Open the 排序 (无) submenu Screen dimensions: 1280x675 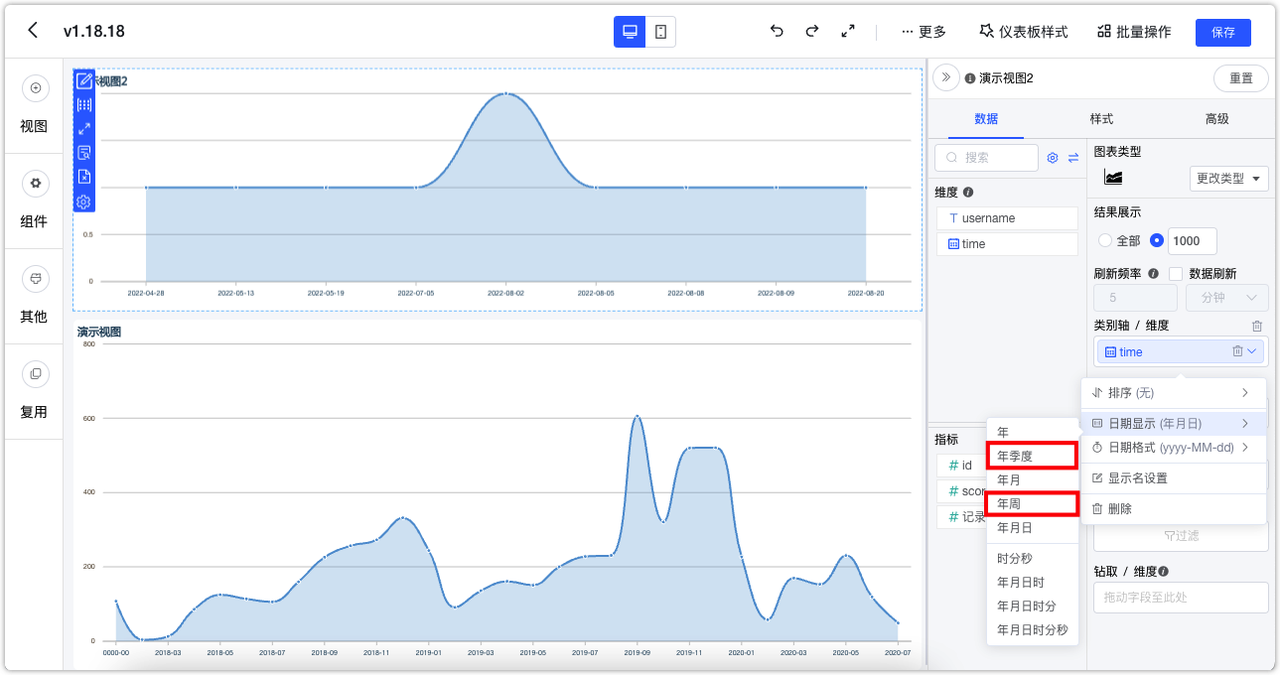coord(1173,393)
